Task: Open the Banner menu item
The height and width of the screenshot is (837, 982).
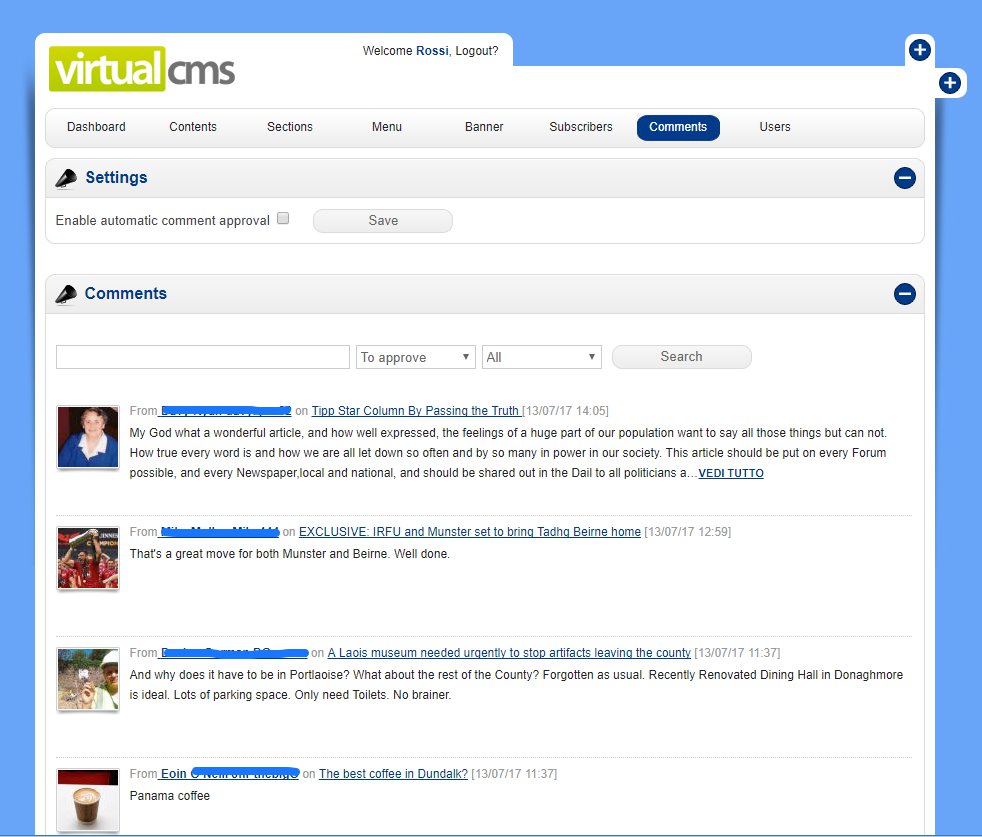Action: coord(484,127)
